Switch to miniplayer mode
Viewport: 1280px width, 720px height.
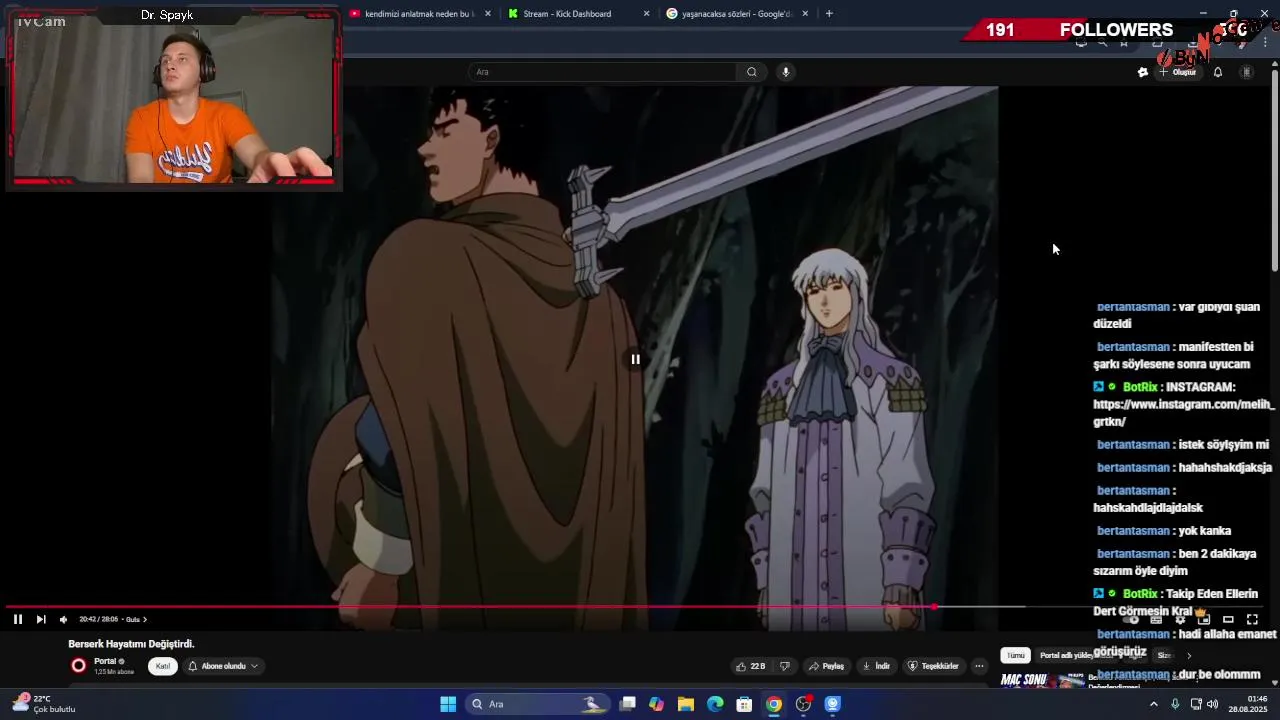click(1204, 619)
